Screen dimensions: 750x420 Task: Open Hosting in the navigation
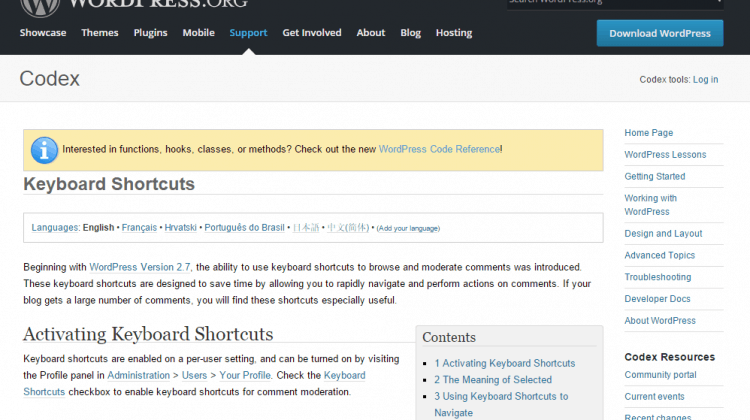click(454, 33)
